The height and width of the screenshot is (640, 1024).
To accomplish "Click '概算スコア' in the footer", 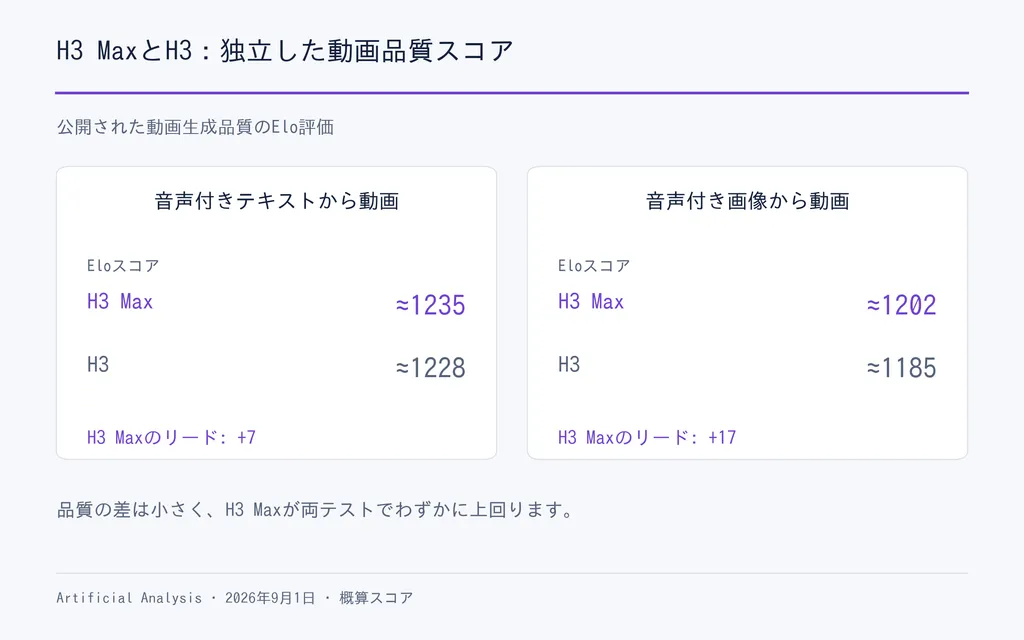I will tap(376, 598).
